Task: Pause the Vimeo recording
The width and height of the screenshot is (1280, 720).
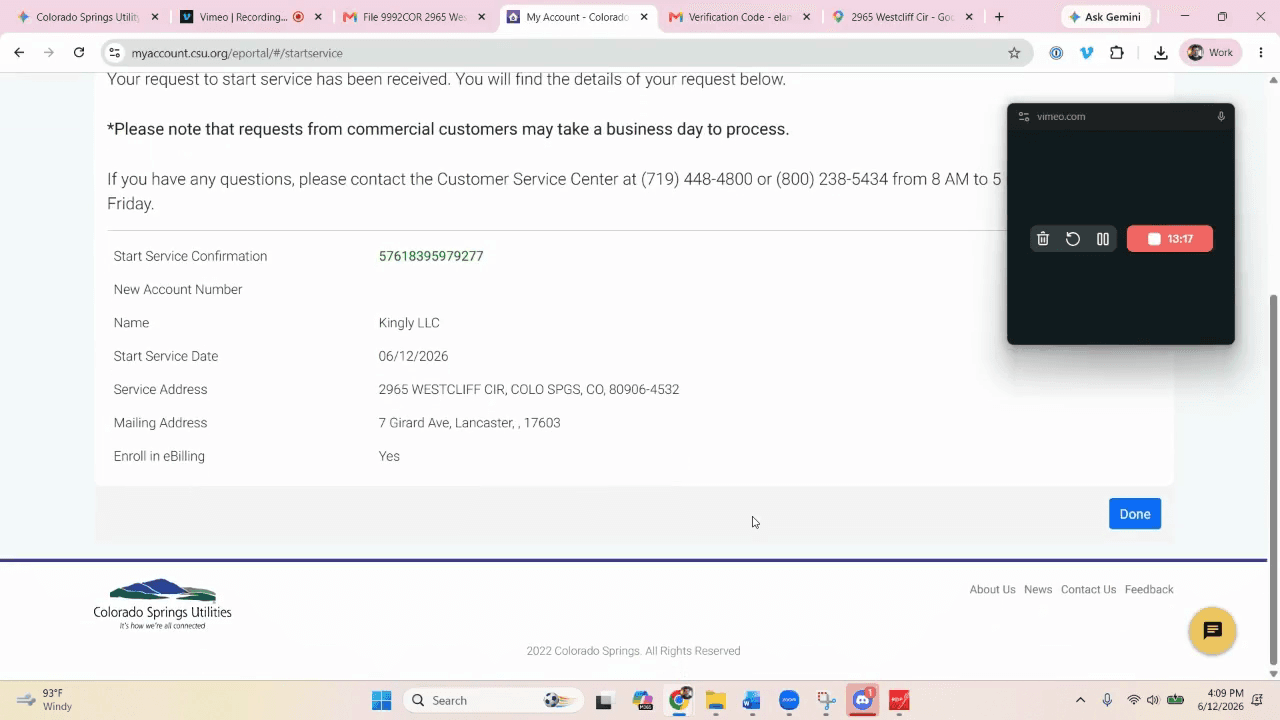Action: tap(1103, 239)
